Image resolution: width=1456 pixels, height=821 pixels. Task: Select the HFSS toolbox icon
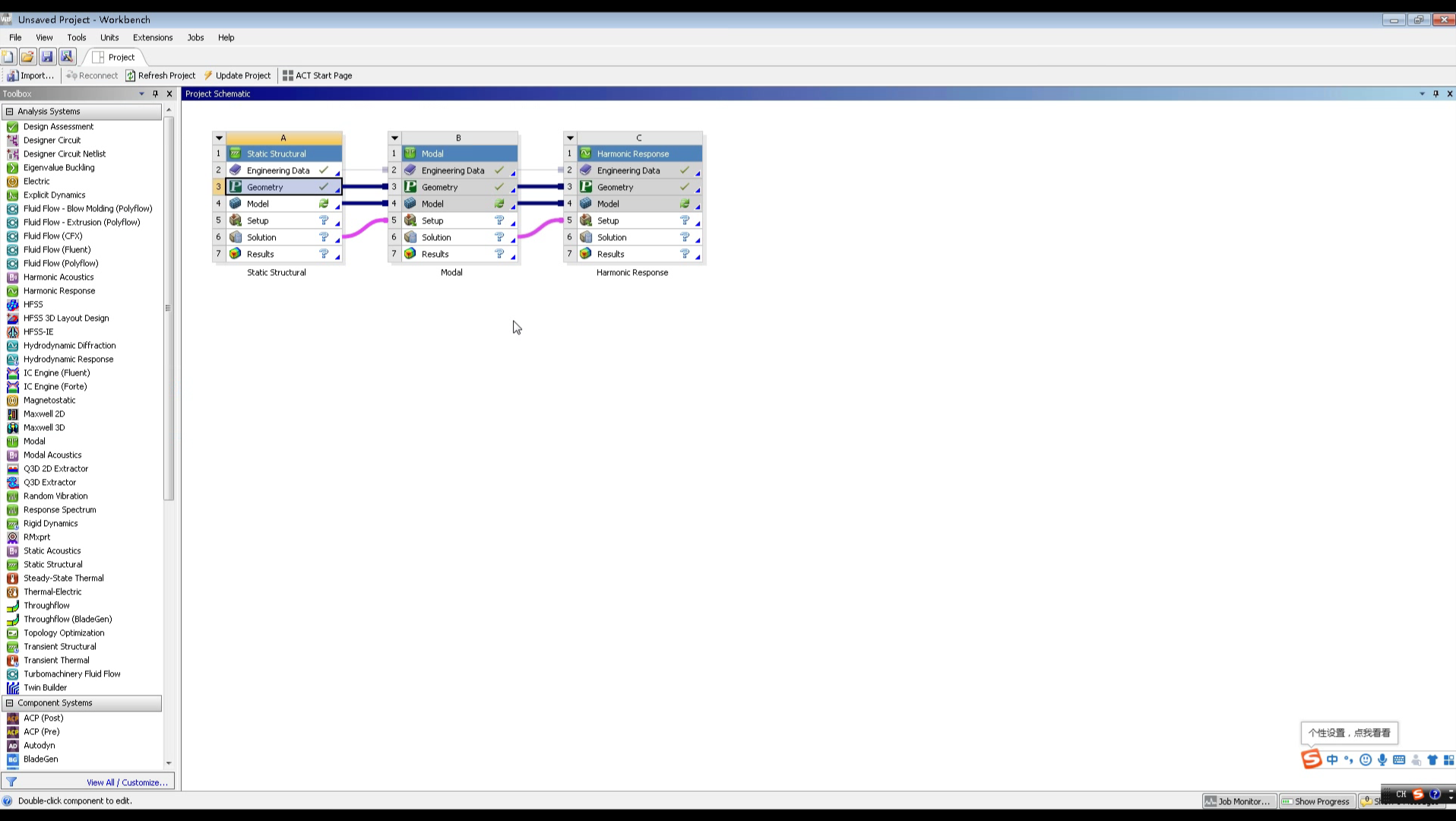(x=12, y=305)
